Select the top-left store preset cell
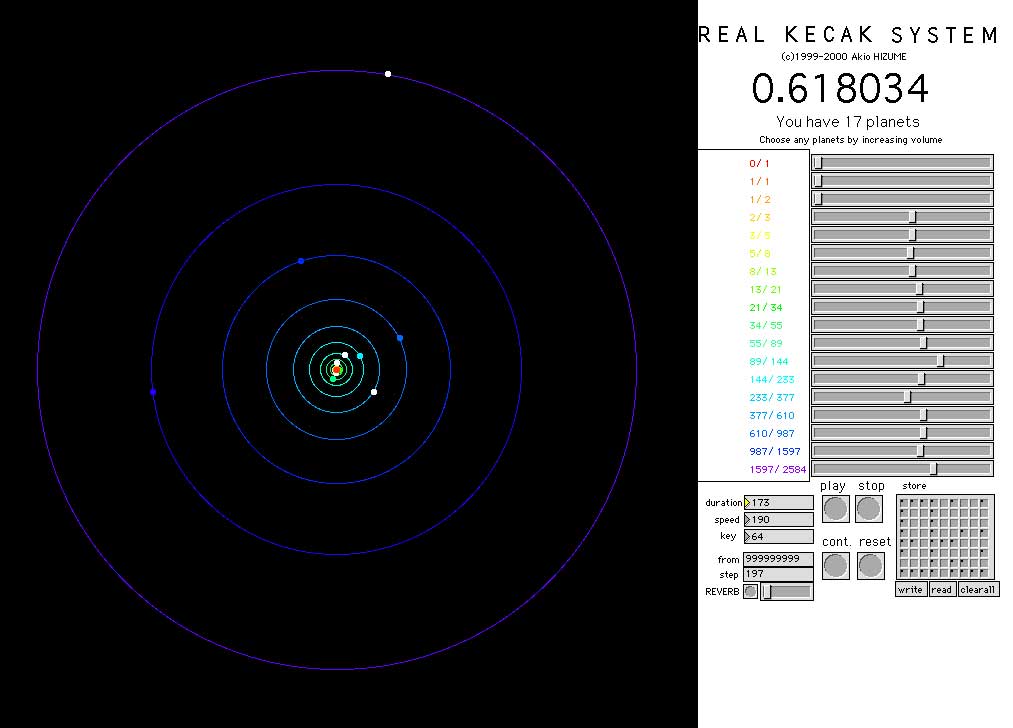Viewport: 1013px width, 728px height. click(904, 503)
